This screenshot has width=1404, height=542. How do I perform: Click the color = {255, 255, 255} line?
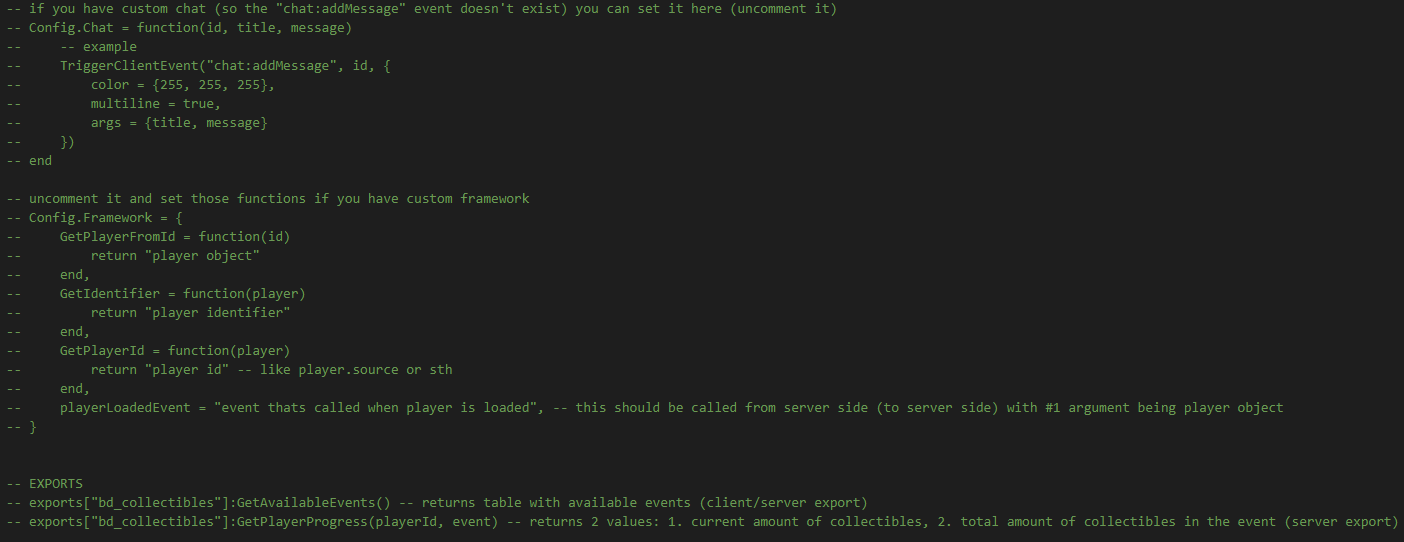pos(182,85)
